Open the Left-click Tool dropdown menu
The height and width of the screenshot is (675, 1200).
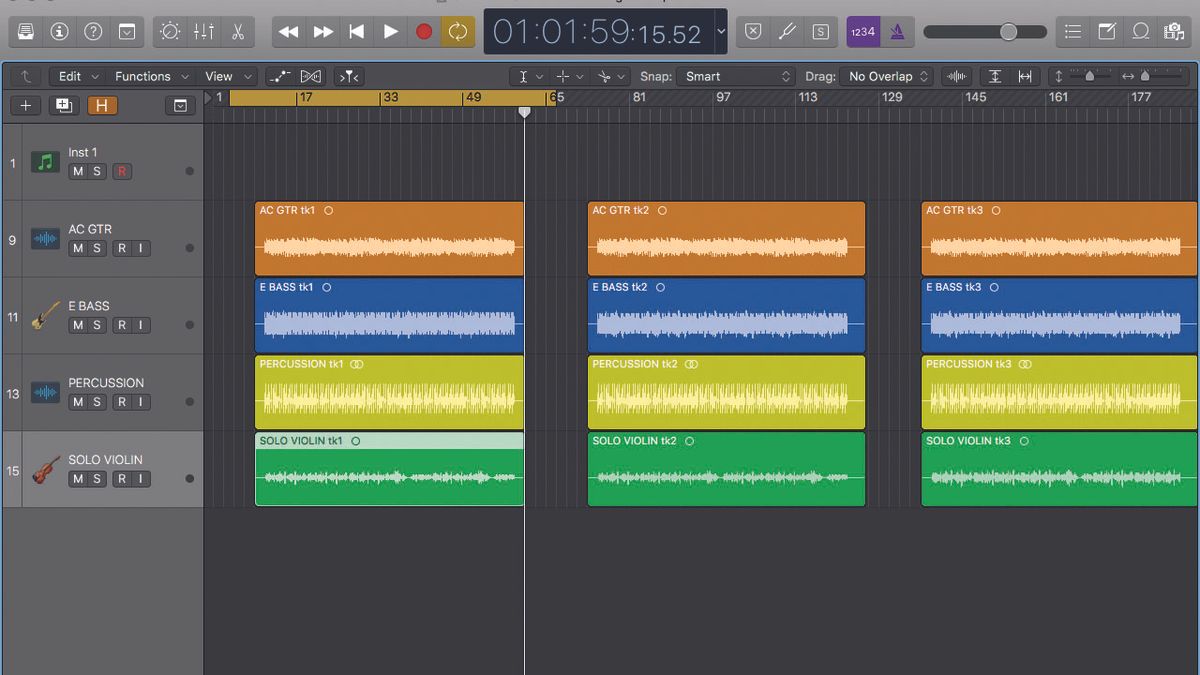pos(529,76)
